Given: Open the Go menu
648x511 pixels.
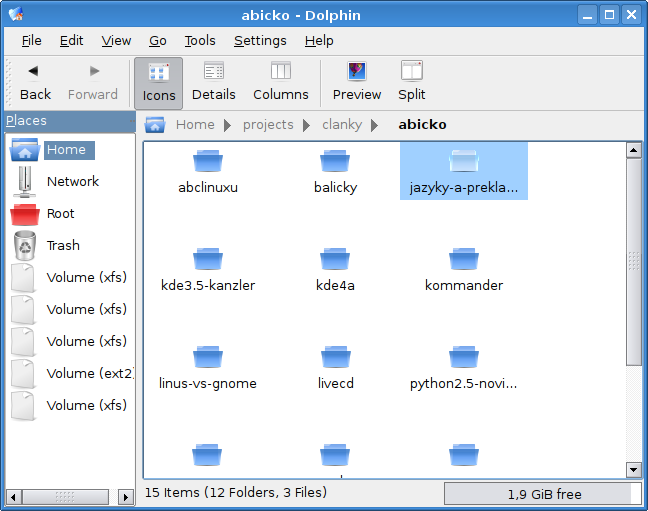Looking at the screenshot, I should [x=157, y=41].
